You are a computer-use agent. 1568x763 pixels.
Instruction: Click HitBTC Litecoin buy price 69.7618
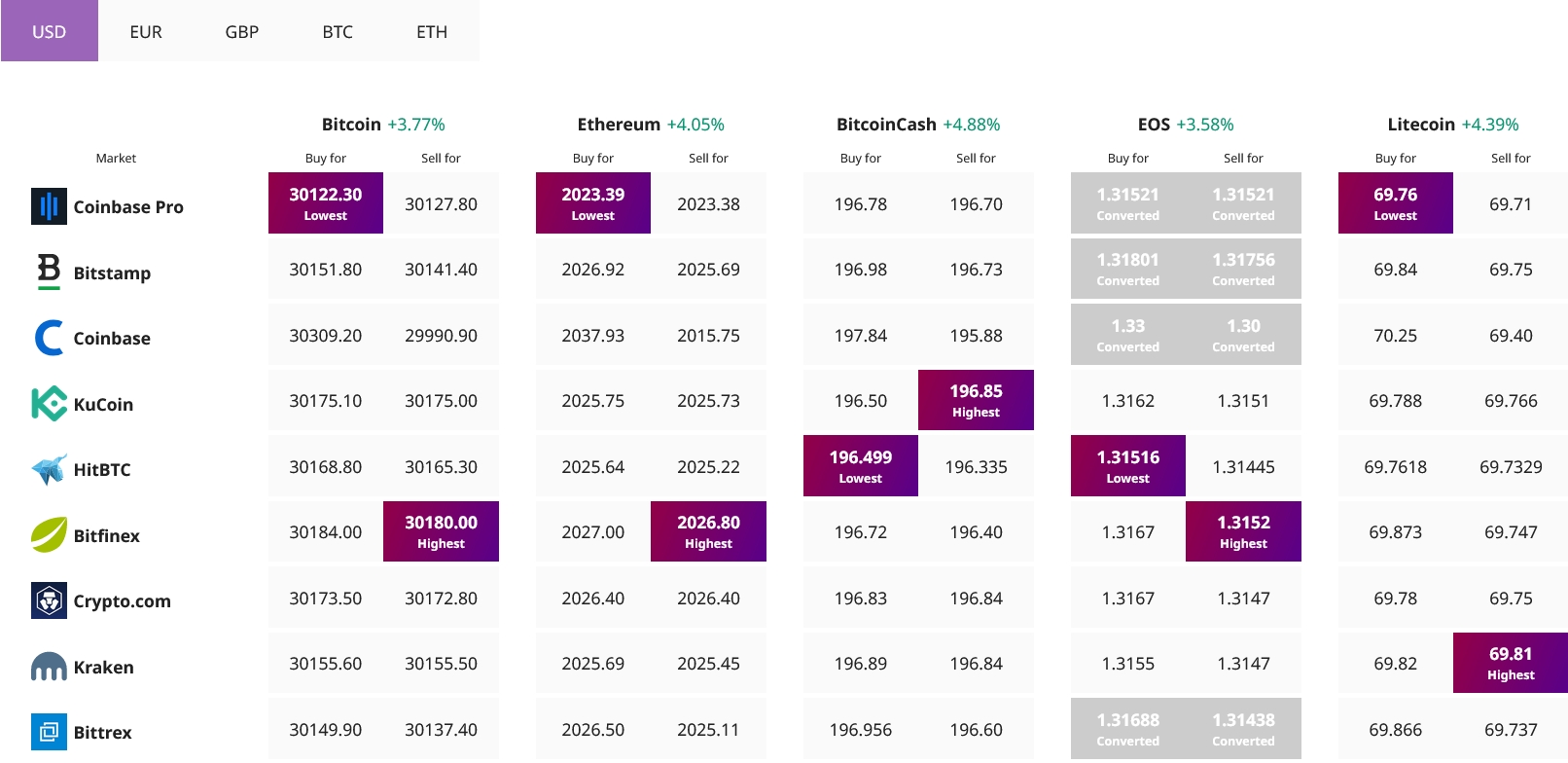coord(1396,466)
